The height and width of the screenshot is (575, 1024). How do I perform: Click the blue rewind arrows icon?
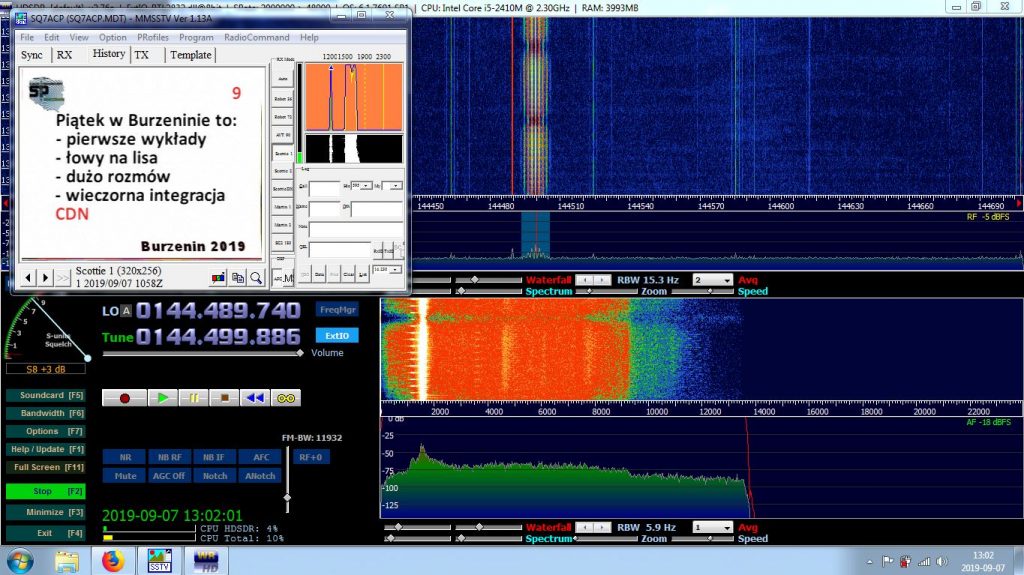pyautogui.click(x=255, y=398)
